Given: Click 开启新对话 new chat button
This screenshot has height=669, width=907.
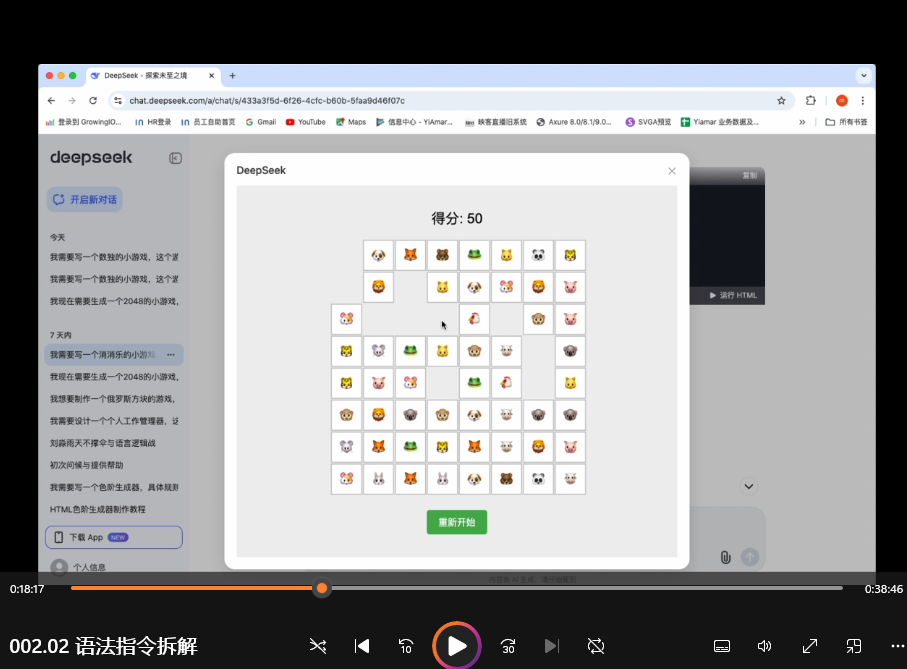Looking at the screenshot, I should (x=84, y=199).
